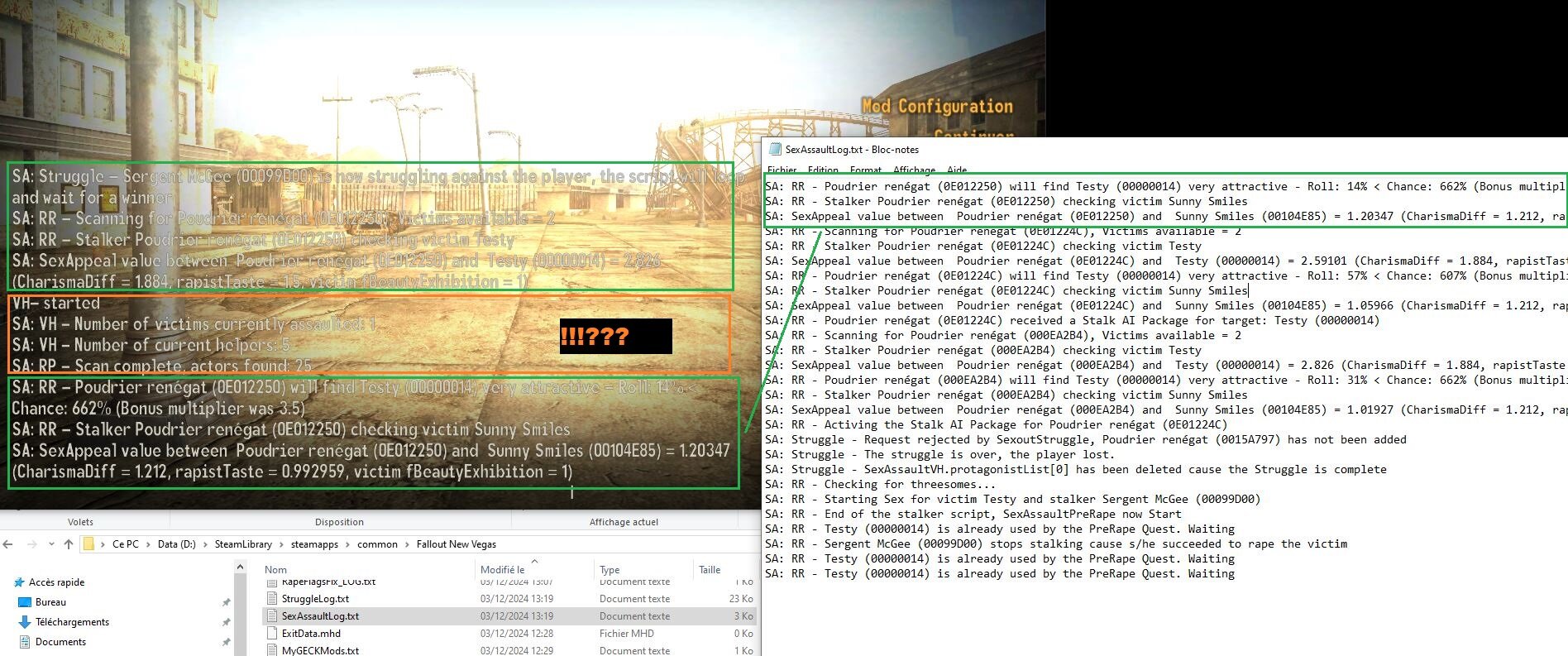1568x656 pixels.
Task: Click navigation pane scroll-up arrow
Action: click(x=240, y=567)
